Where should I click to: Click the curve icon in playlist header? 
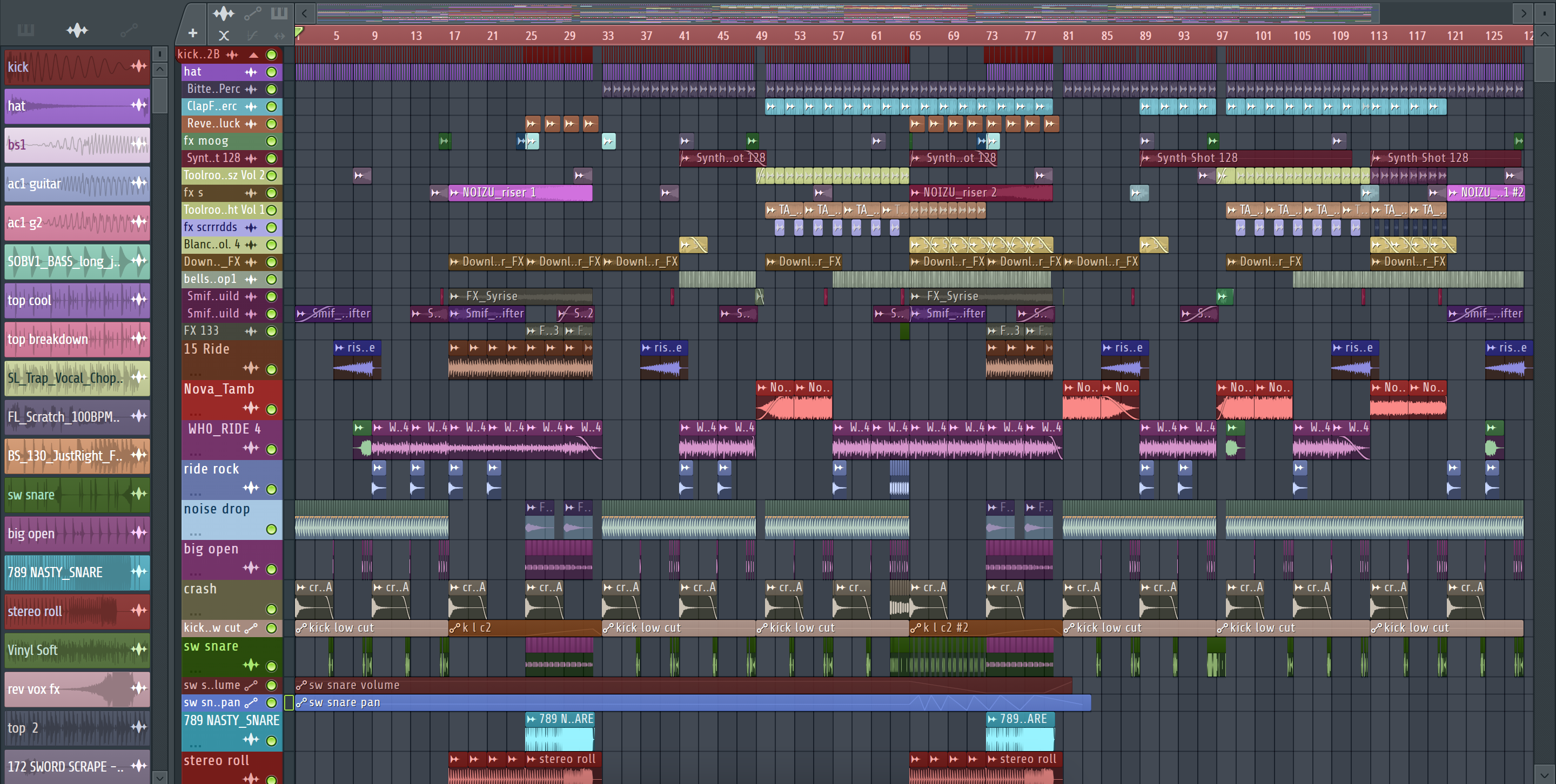pyautogui.click(x=252, y=36)
